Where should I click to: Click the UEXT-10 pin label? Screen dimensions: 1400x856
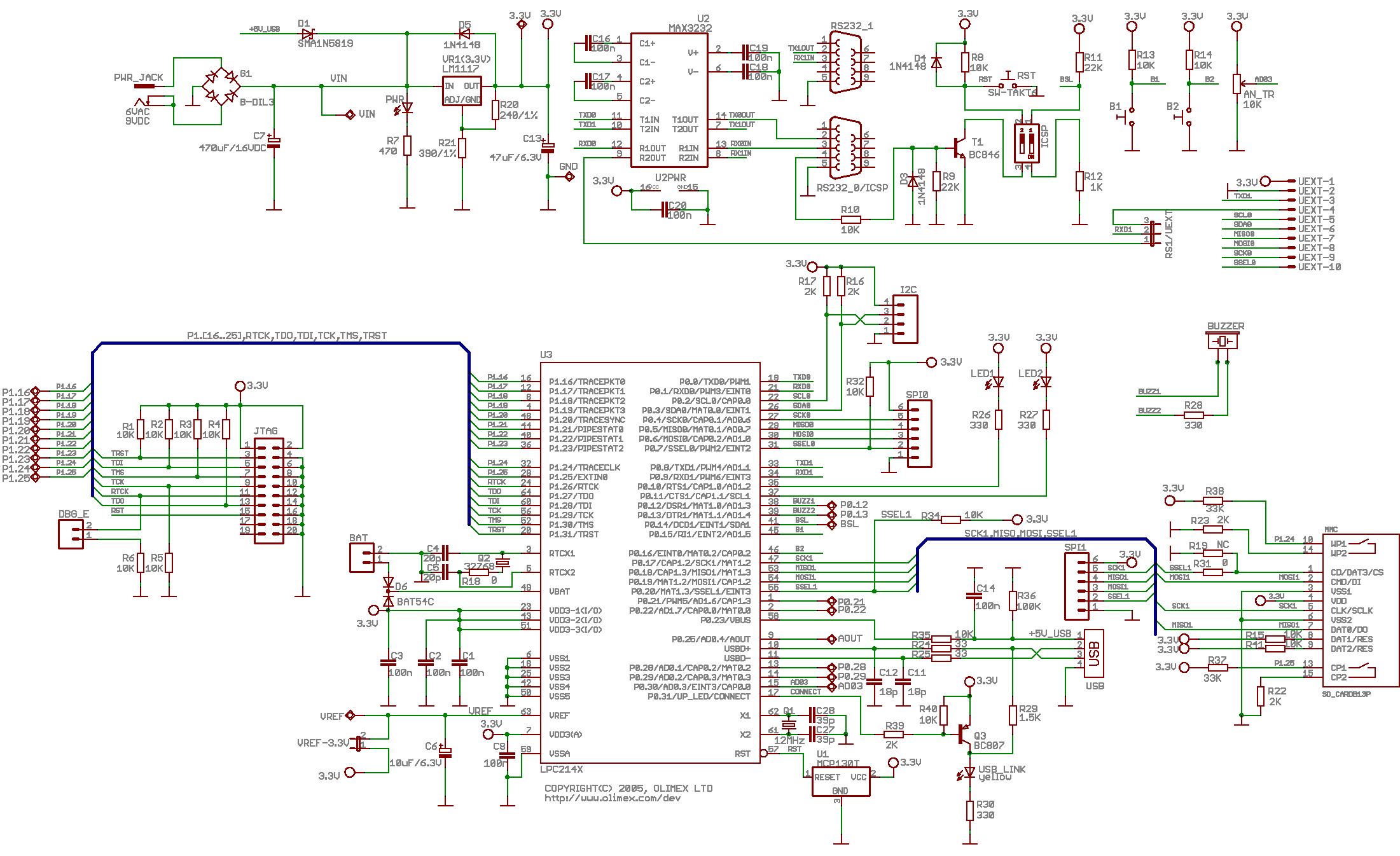1319,267
